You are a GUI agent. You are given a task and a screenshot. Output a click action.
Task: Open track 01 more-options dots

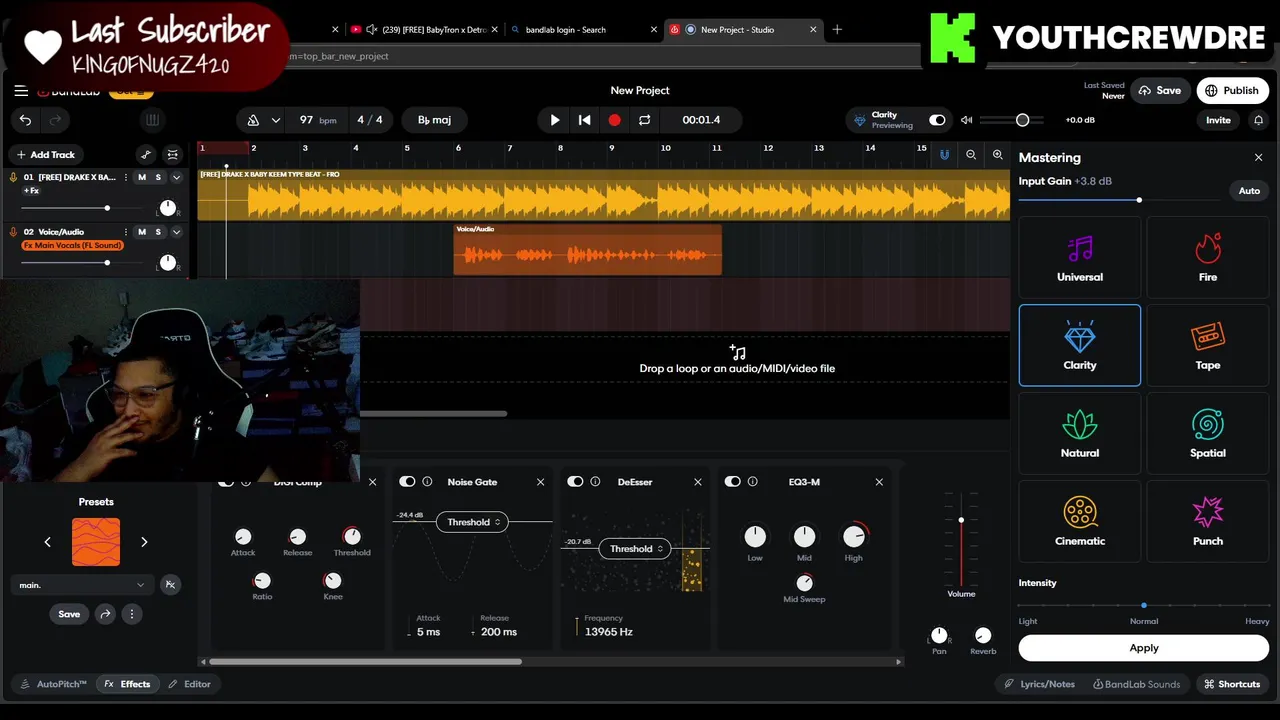point(126,178)
